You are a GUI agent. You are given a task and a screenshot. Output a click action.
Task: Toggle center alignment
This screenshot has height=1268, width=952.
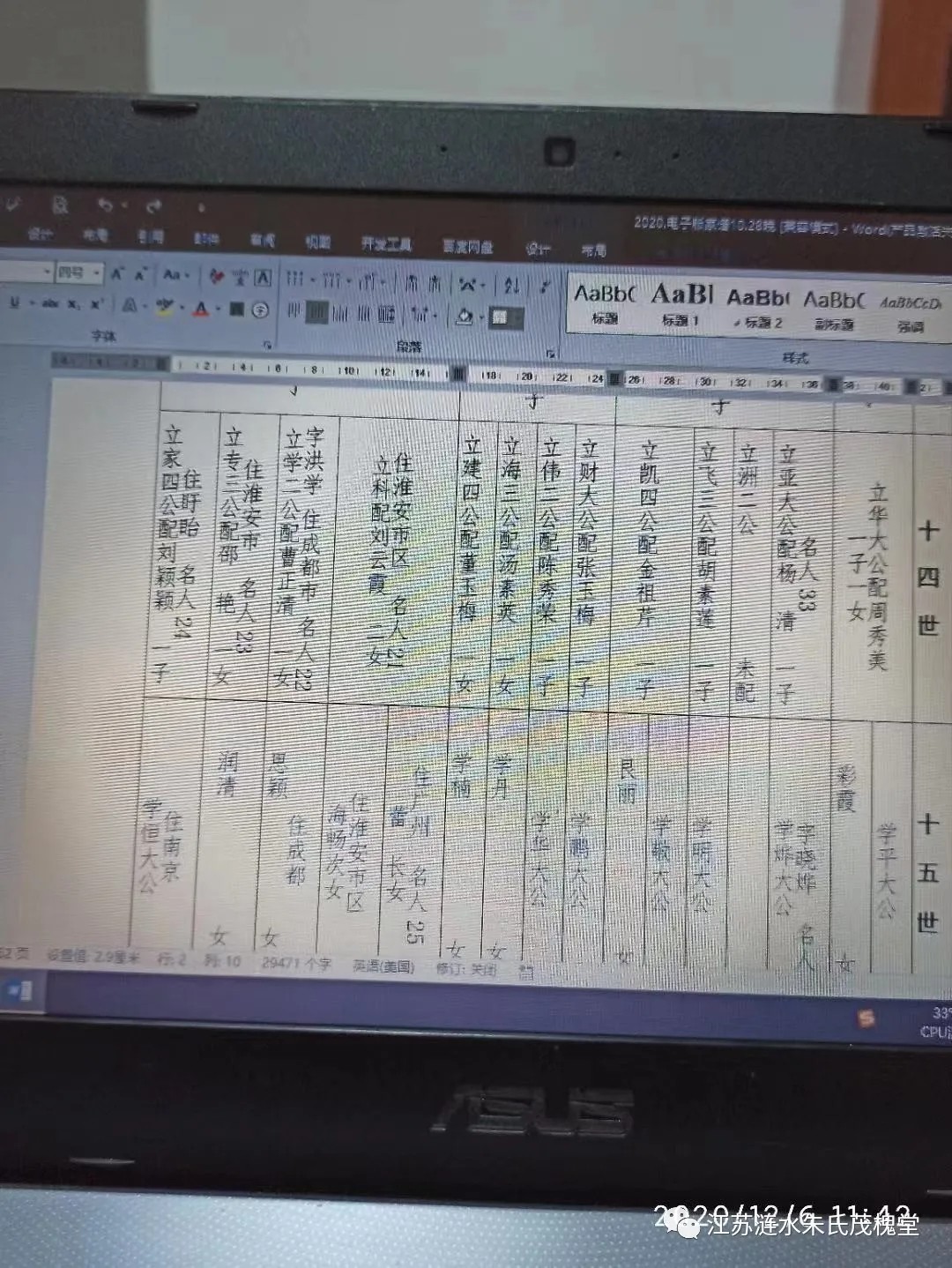pos(317,312)
